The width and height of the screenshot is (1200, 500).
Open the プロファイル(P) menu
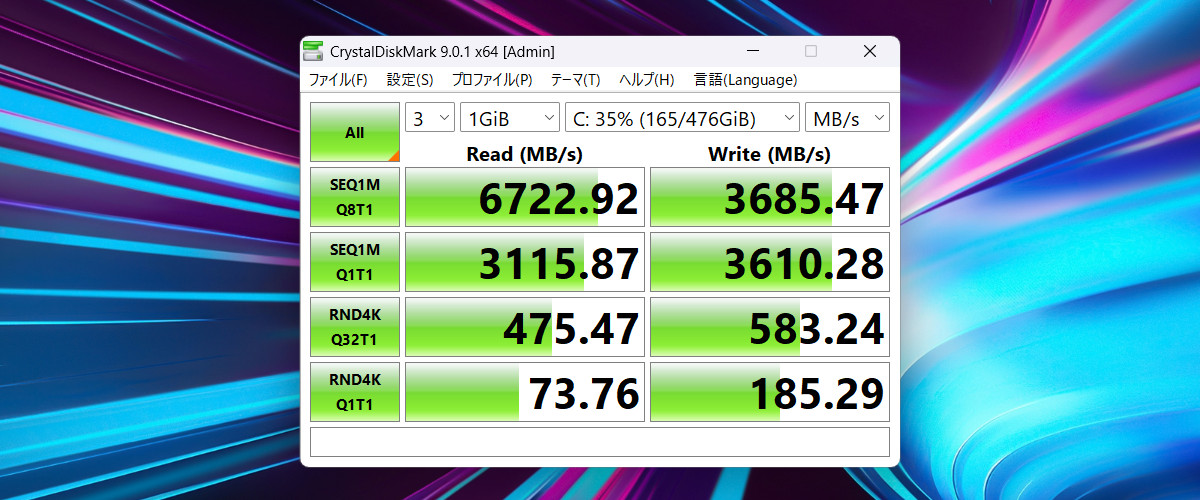click(491, 80)
